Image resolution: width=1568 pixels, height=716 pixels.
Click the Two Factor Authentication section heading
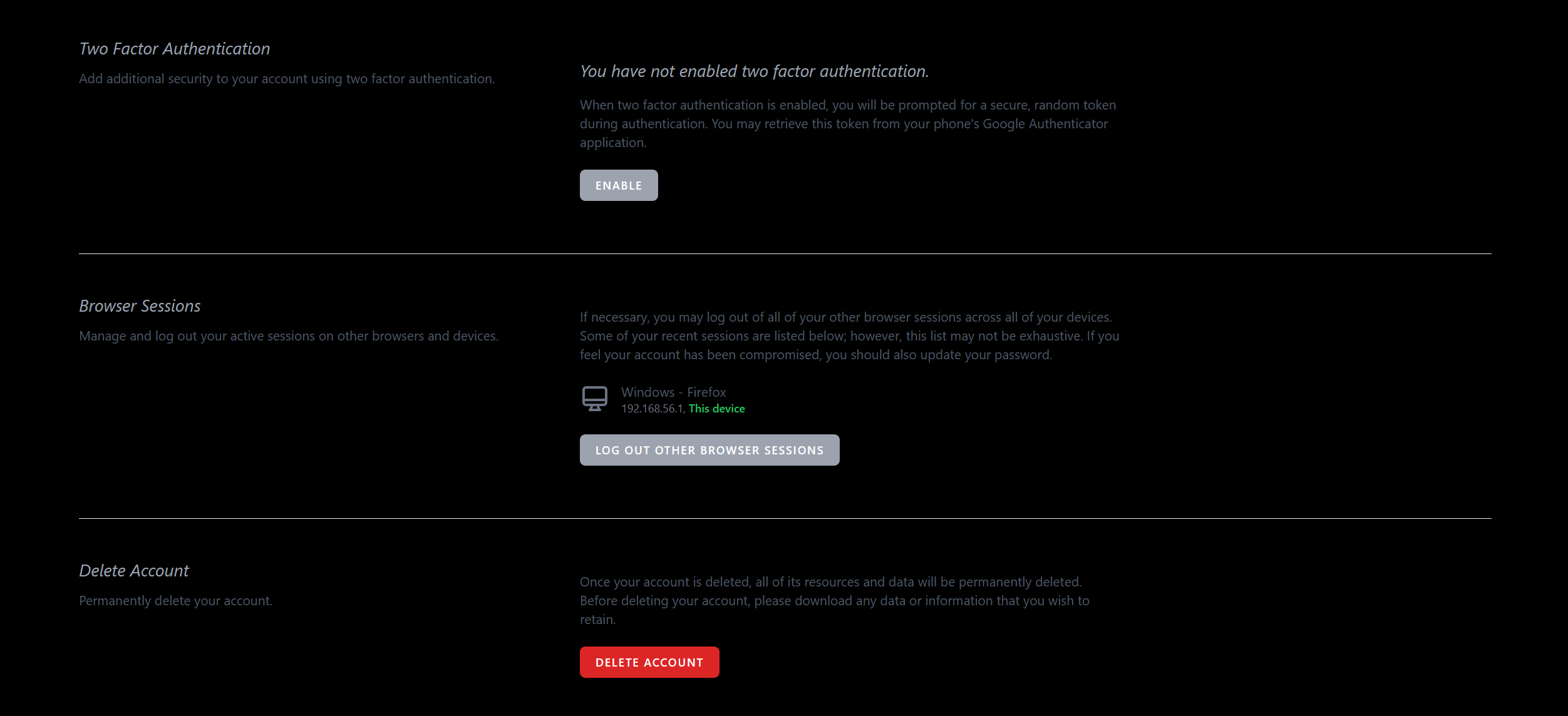click(x=173, y=48)
